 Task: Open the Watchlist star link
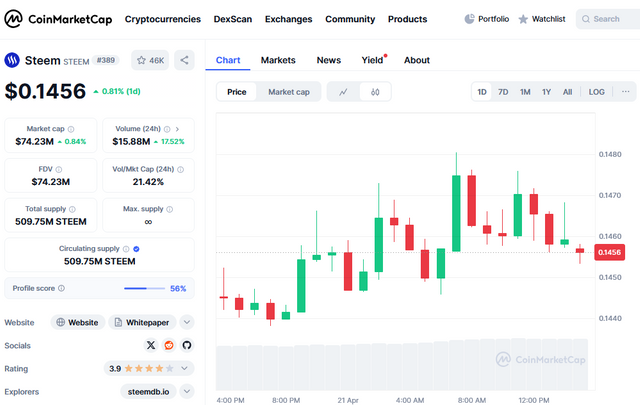(542, 19)
